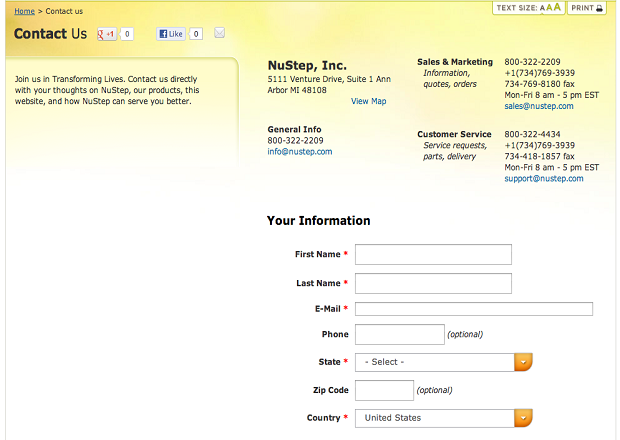This screenshot has width=620, height=440.
Task: Click the sales@nustep.com email link
Action: point(539,106)
